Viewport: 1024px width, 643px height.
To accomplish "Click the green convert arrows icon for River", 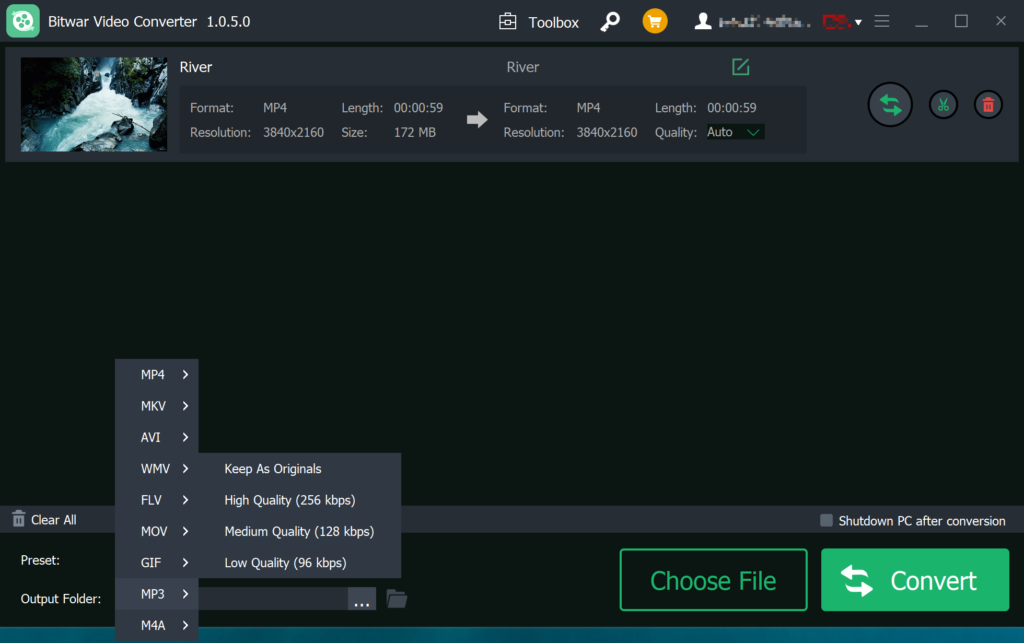I will click(x=889, y=104).
